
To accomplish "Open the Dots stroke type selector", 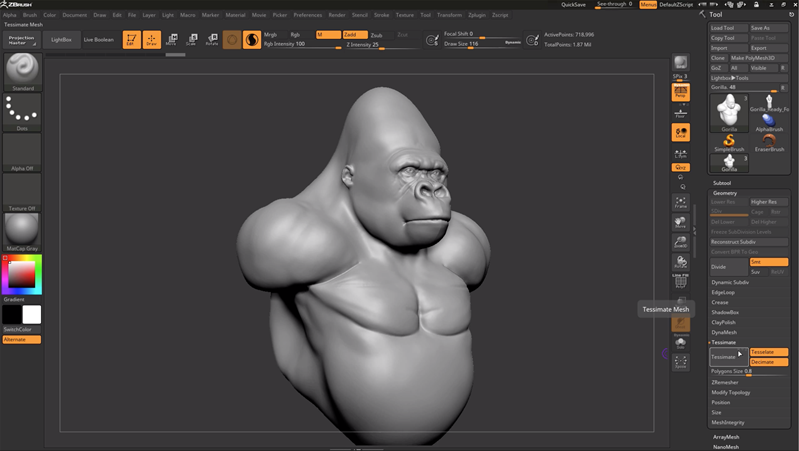I will click(x=22, y=112).
